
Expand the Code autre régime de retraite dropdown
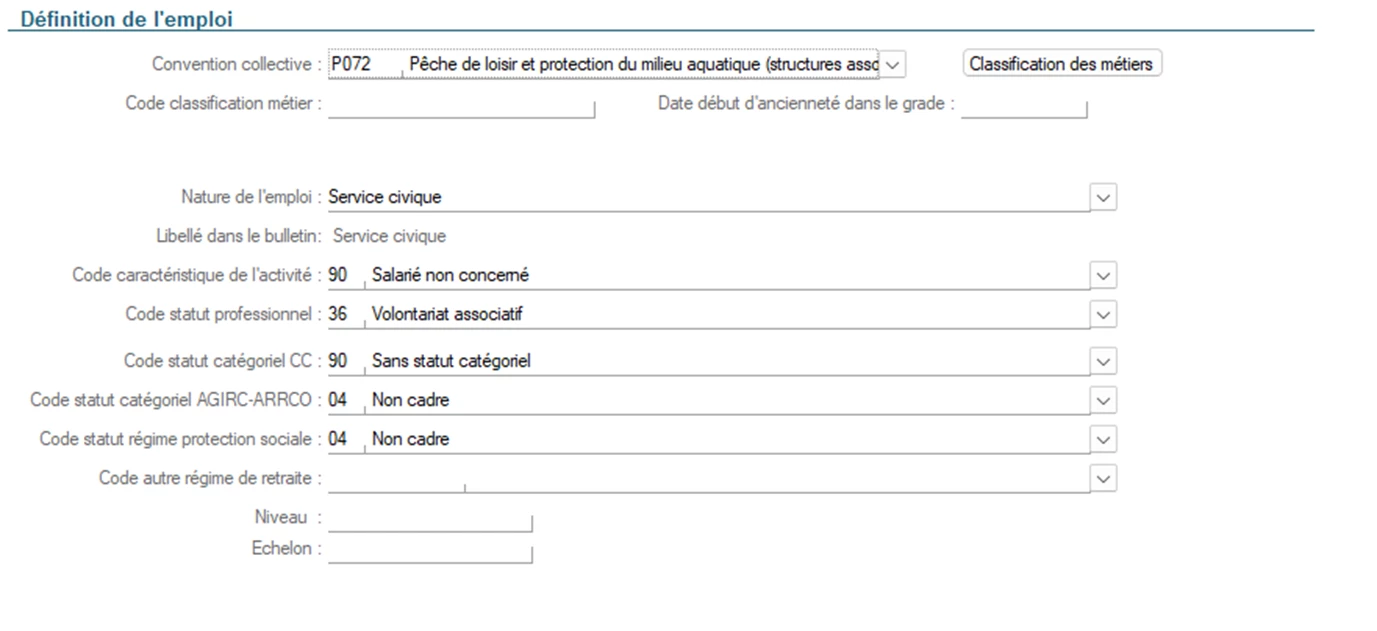(x=1103, y=479)
